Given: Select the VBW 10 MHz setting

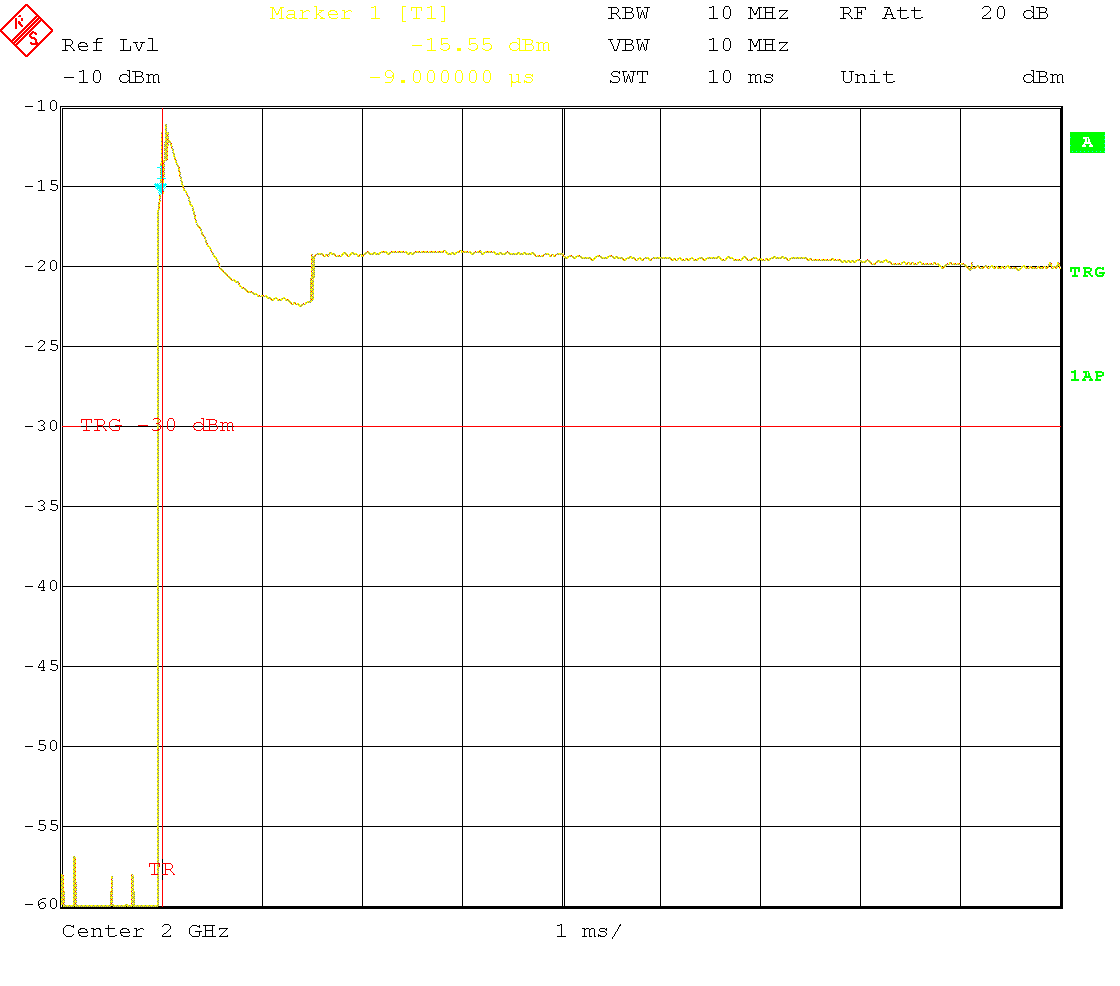Looking at the screenshot, I should click(698, 46).
